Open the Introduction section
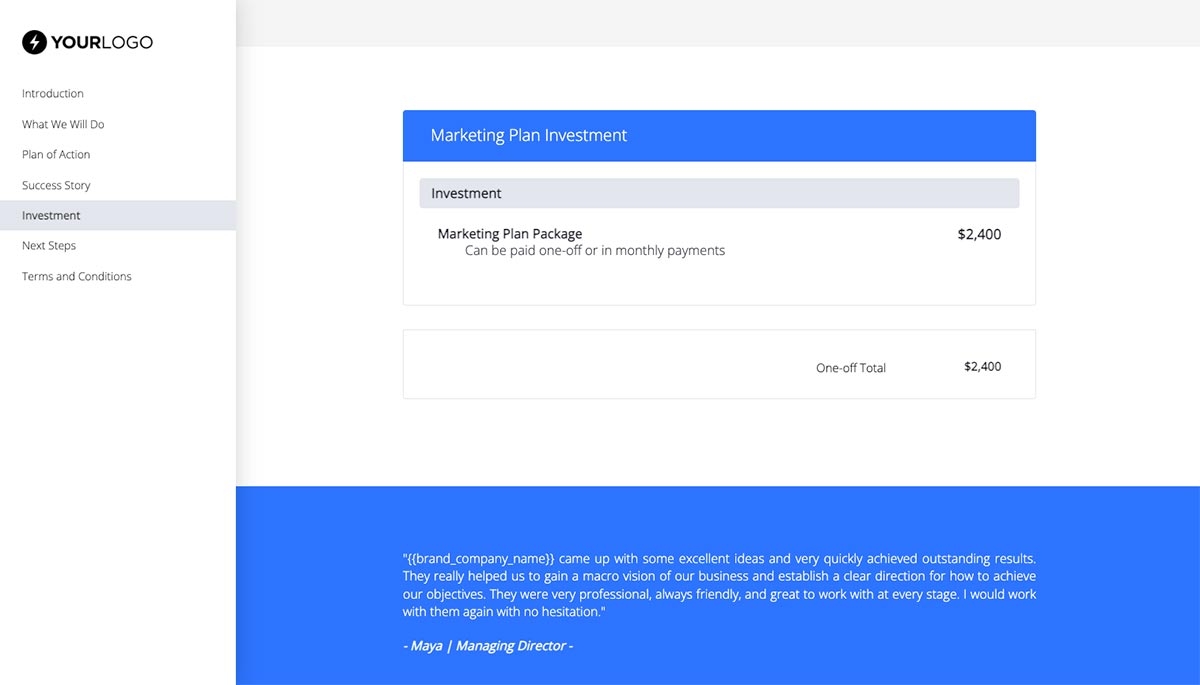The height and width of the screenshot is (685, 1200). 52,93
